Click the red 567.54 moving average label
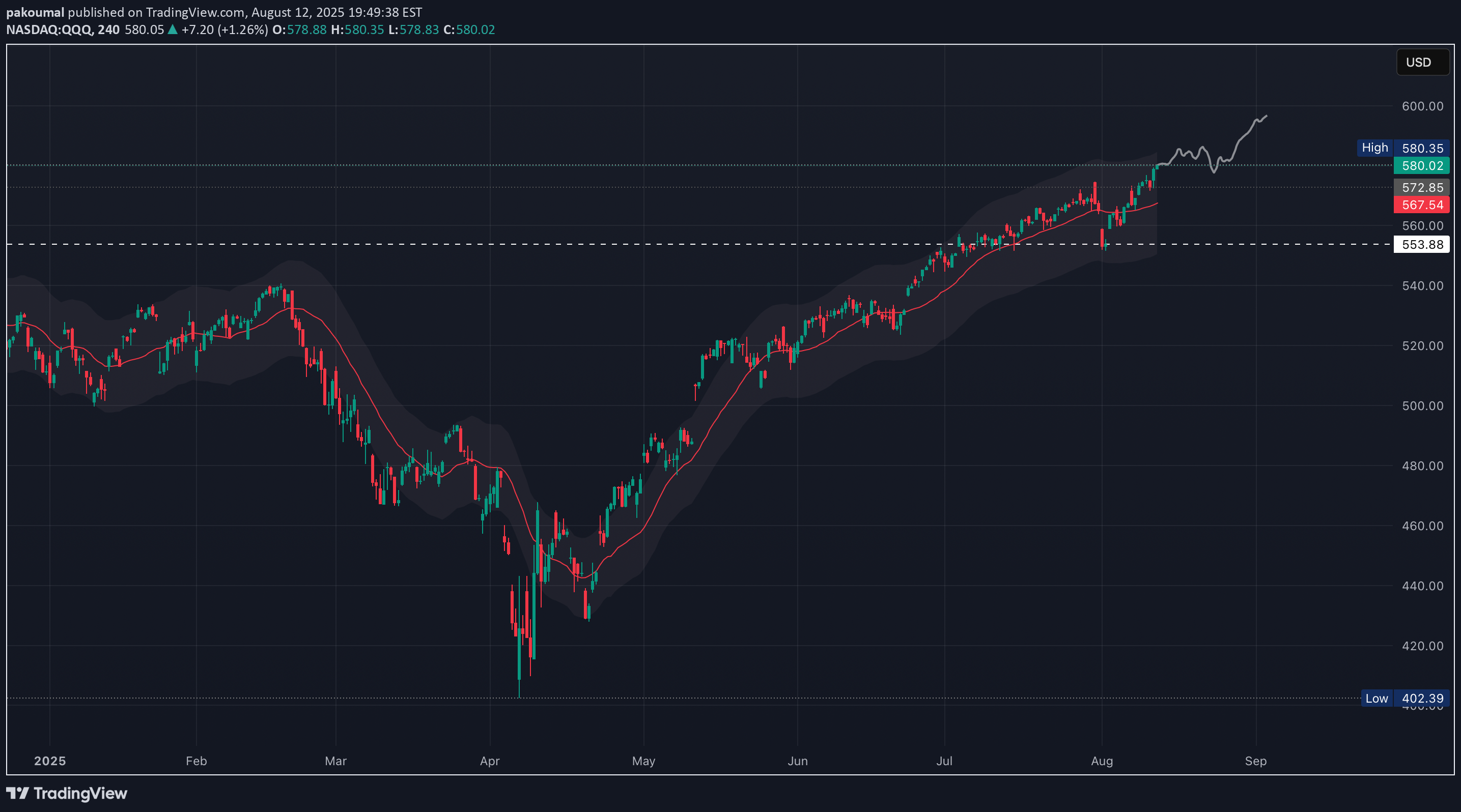This screenshot has height=812, width=1461. [x=1422, y=205]
